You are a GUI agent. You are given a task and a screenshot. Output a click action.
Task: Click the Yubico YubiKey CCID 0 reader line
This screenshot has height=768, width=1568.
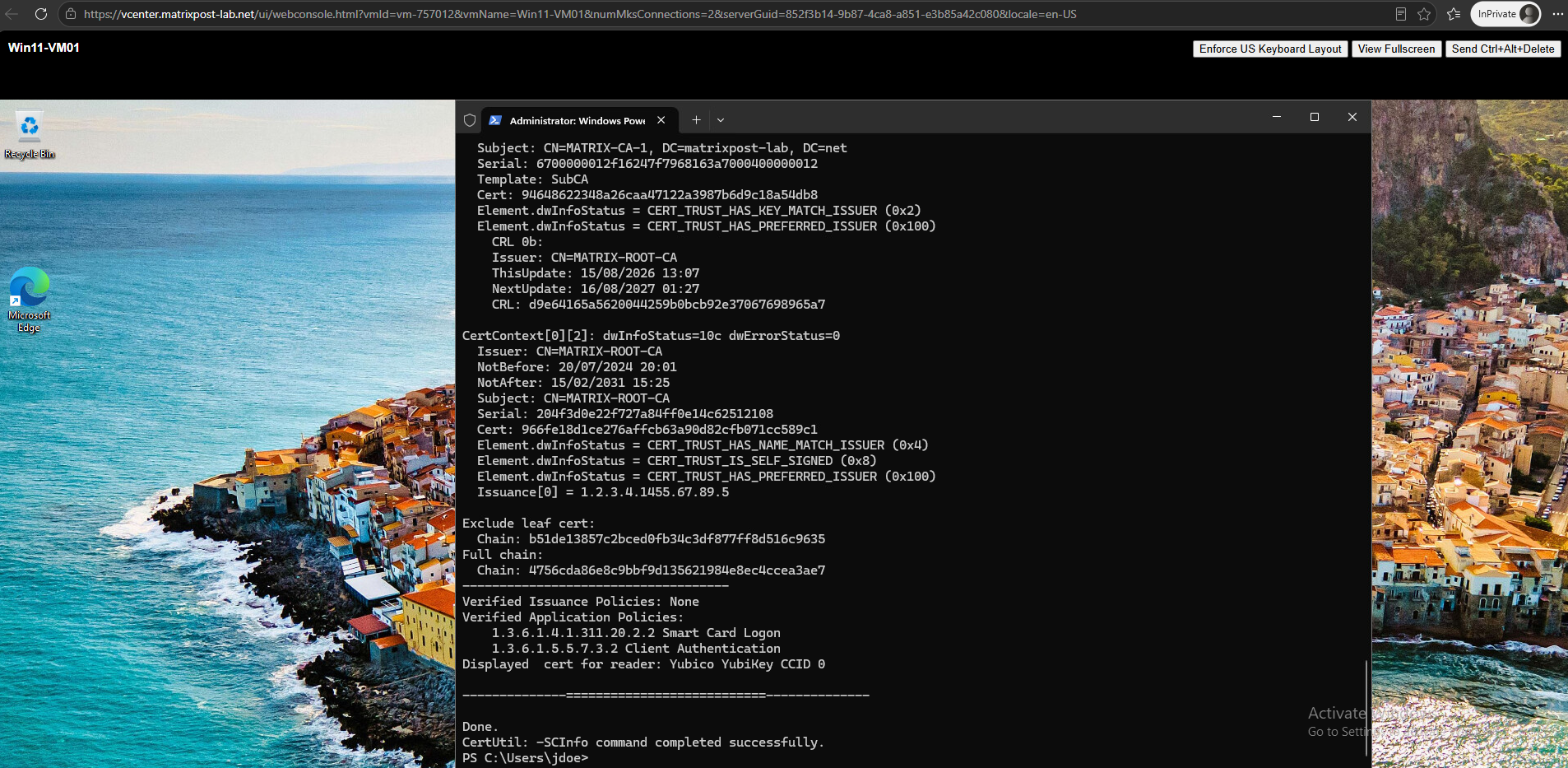[643, 664]
